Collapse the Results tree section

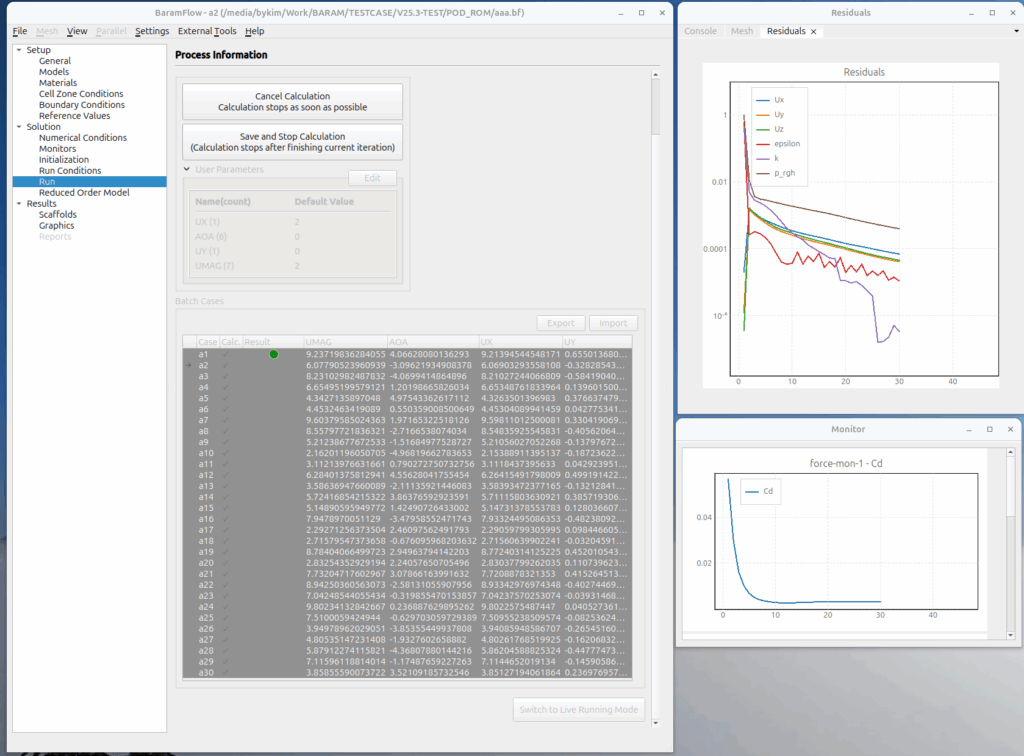18,204
